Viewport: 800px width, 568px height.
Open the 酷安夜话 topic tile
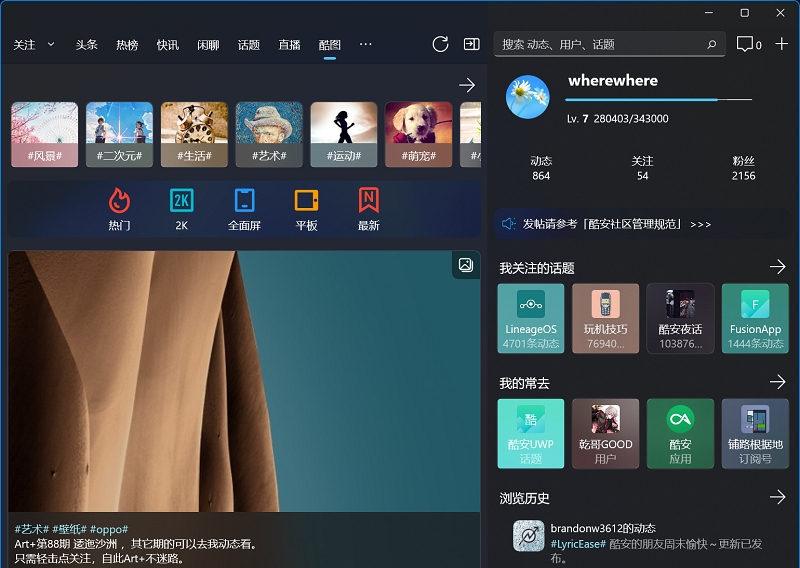point(680,318)
